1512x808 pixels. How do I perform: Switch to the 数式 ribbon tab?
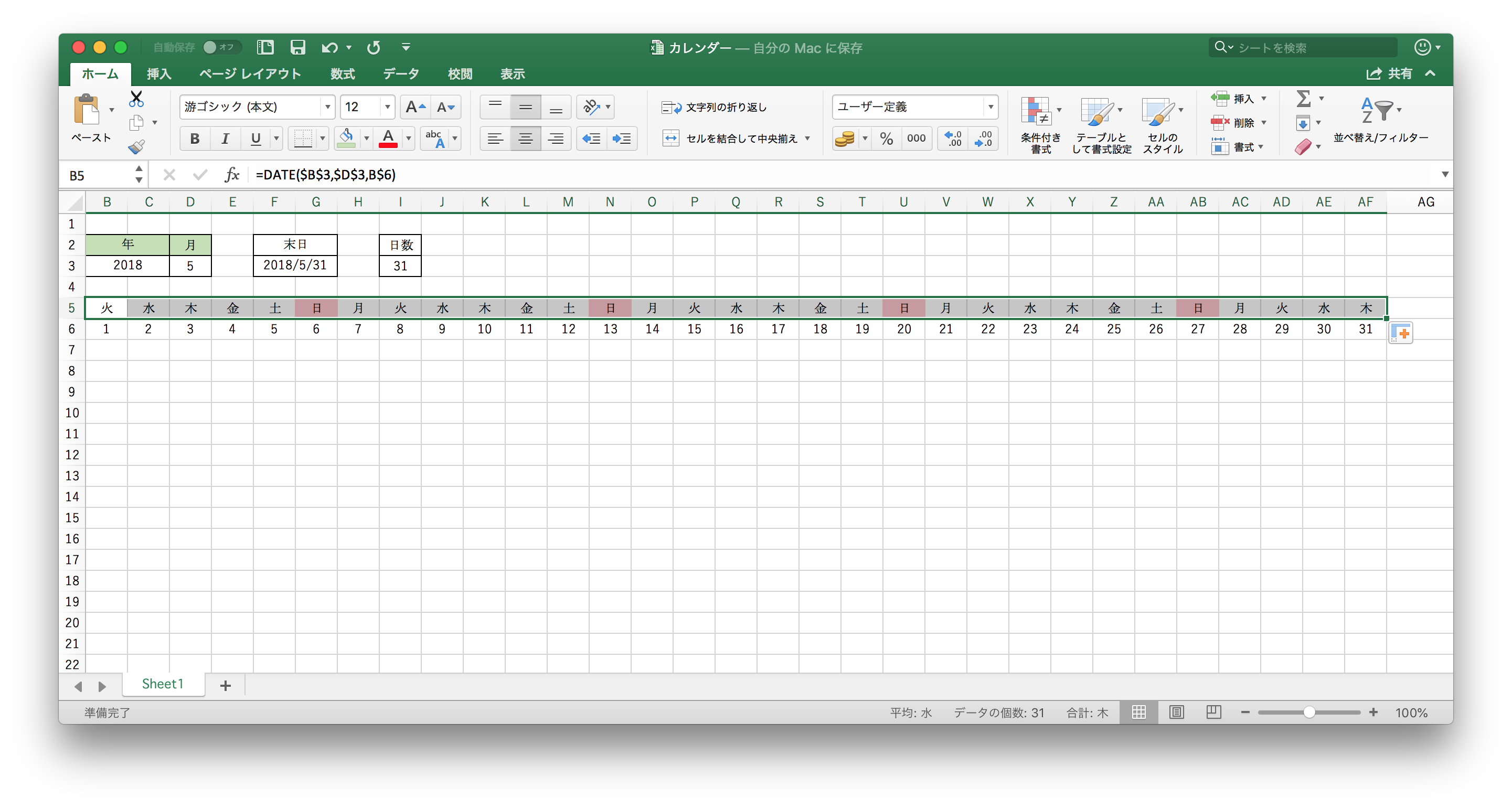(x=342, y=74)
